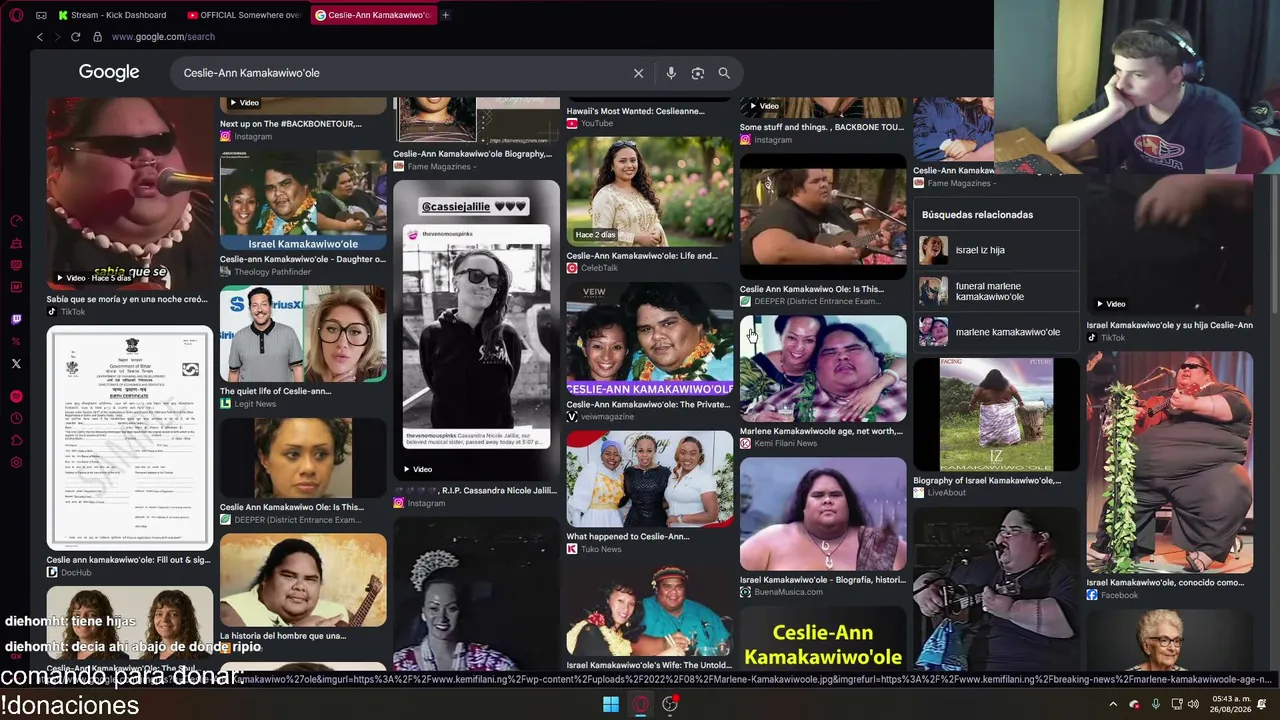Open the Facebook 'conocido como' image result

coord(1169,462)
